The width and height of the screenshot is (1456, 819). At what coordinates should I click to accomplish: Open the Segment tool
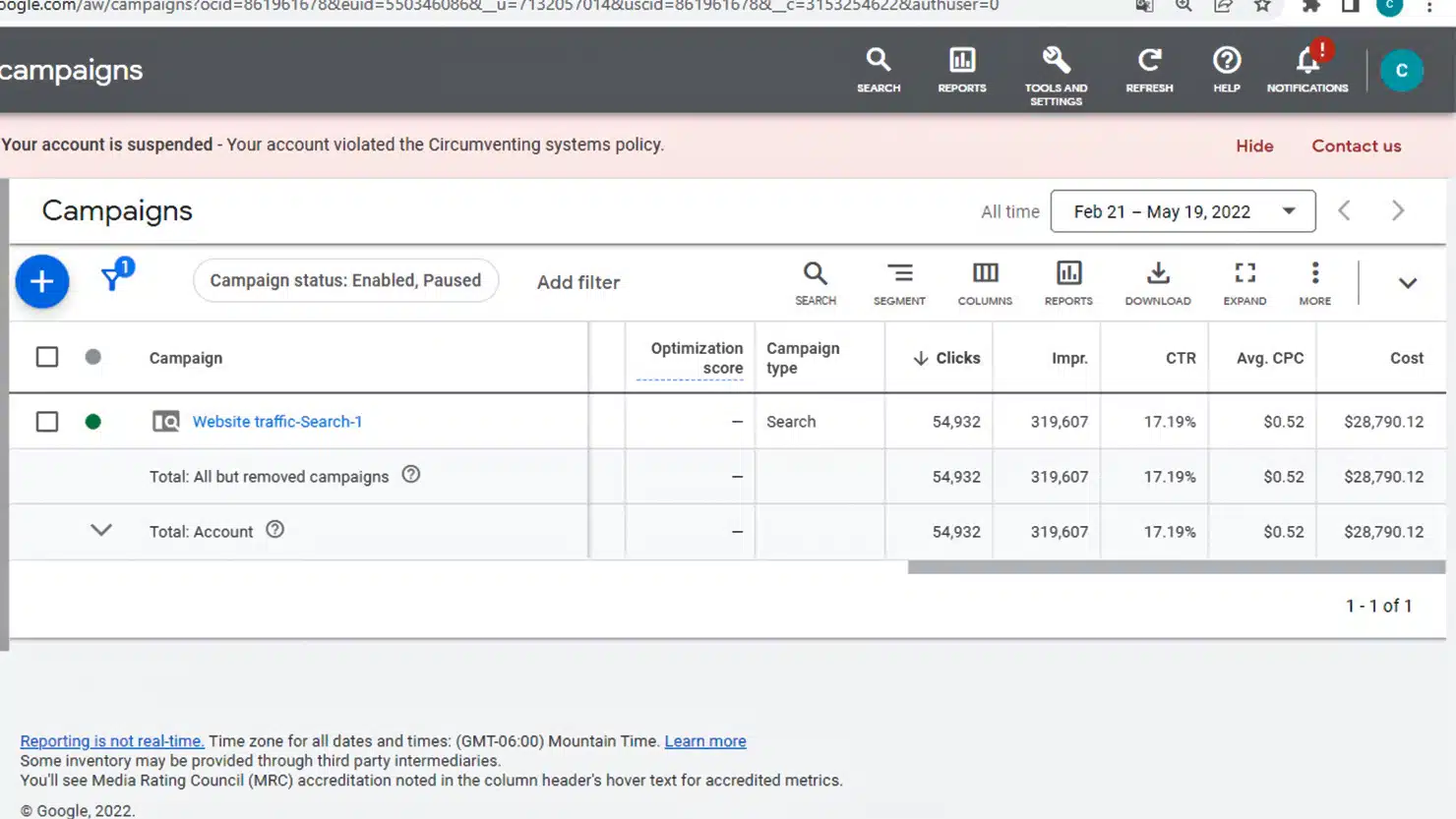coord(899,283)
